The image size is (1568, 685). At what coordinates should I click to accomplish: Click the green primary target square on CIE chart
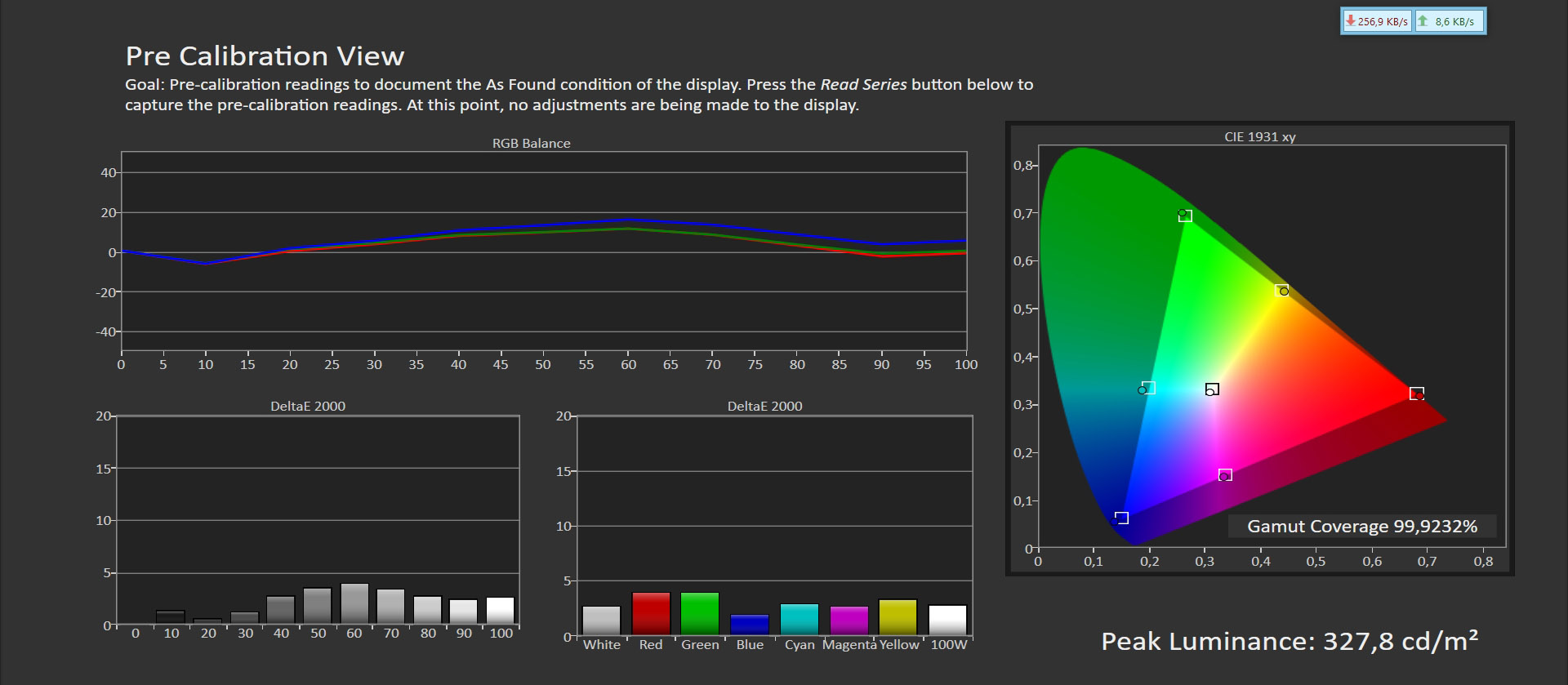click(x=1186, y=216)
